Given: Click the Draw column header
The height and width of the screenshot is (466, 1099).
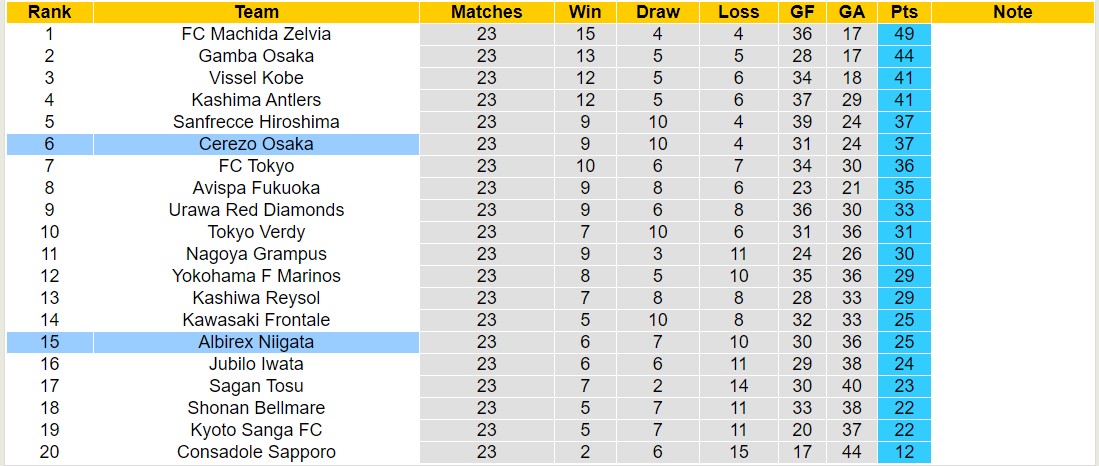Looking at the screenshot, I should pyautogui.click(x=657, y=12).
